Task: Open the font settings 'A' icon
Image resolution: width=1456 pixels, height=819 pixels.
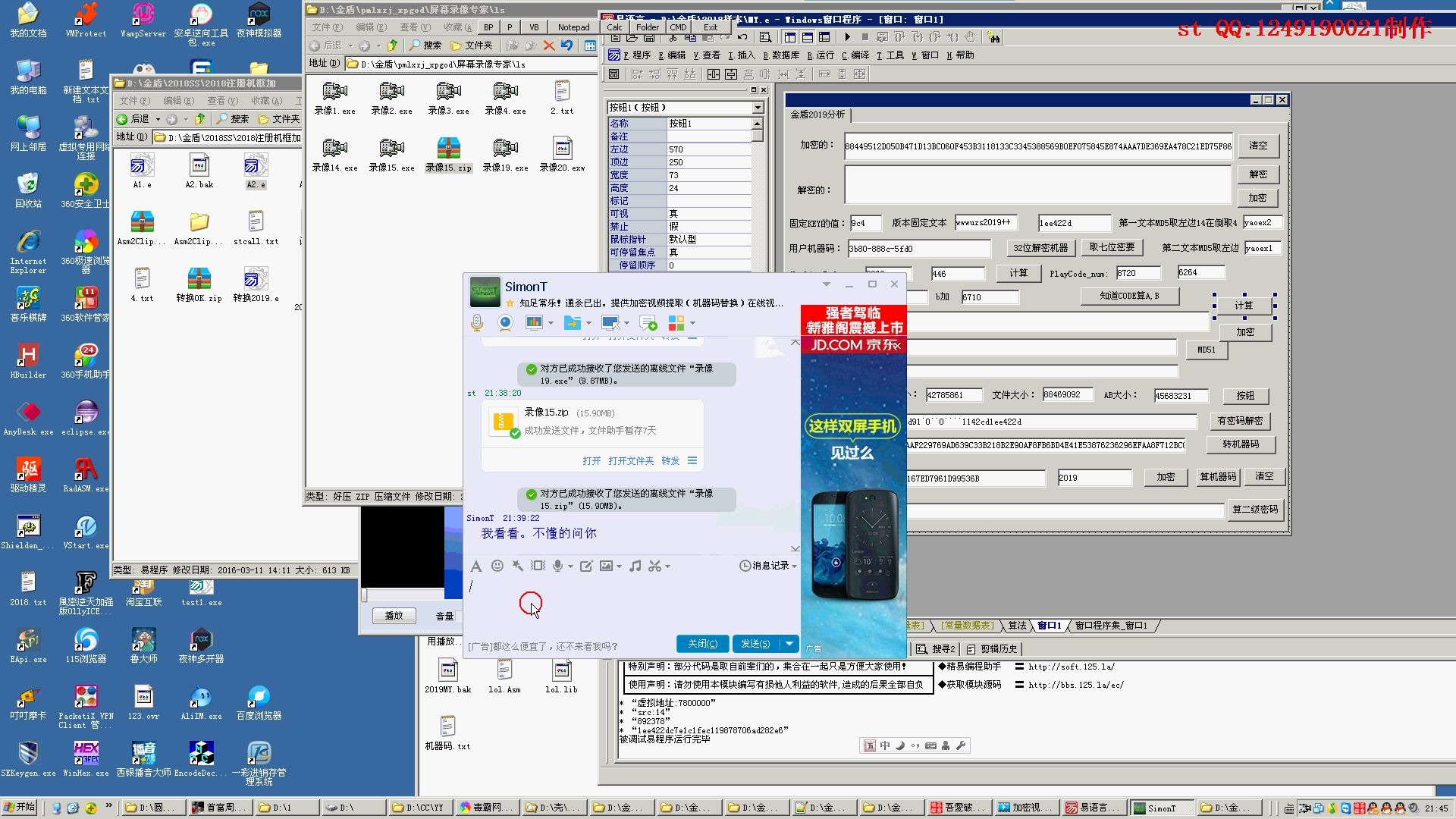Action: click(x=475, y=566)
